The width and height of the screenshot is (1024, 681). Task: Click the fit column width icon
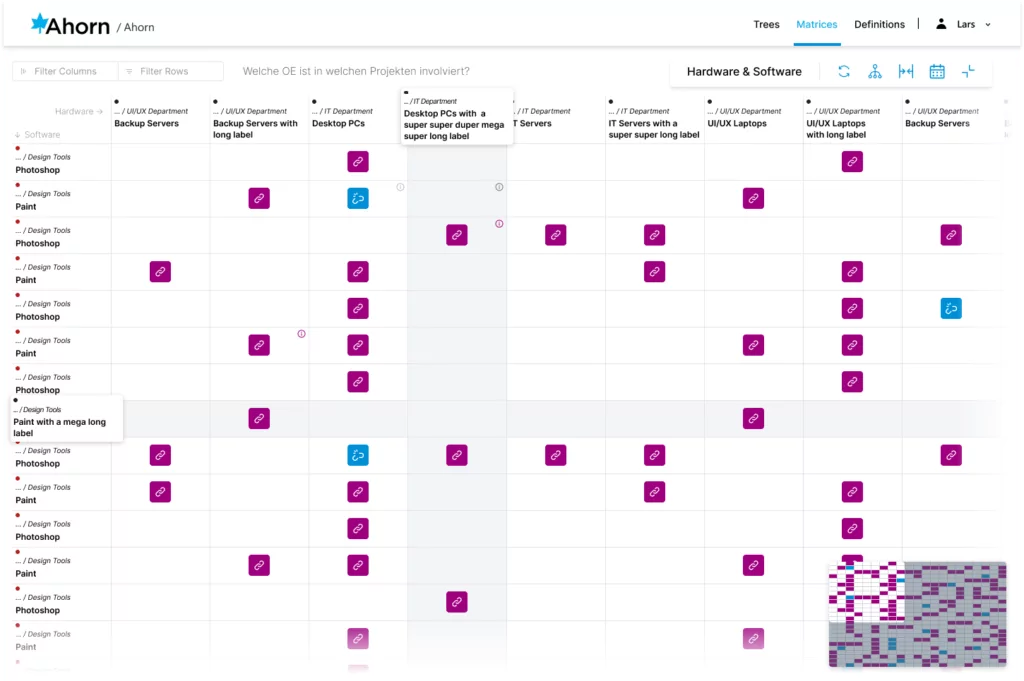point(906,71)
